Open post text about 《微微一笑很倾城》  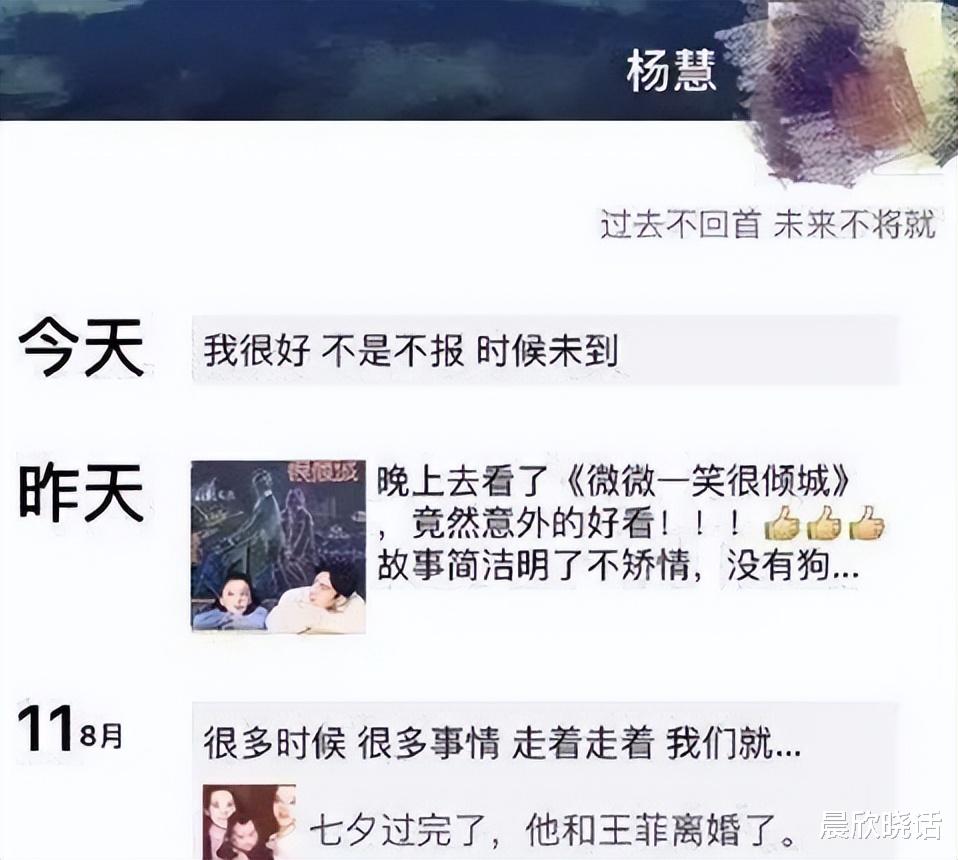coord(617,524)
